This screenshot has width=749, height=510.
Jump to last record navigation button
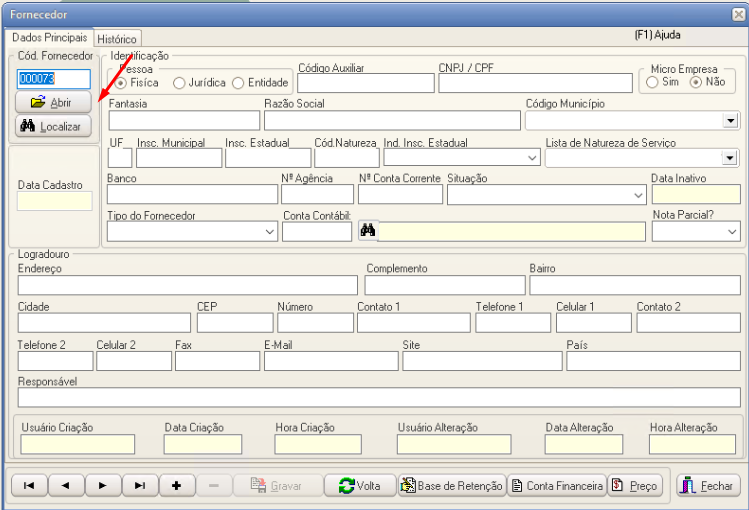(x=139, y=485)
